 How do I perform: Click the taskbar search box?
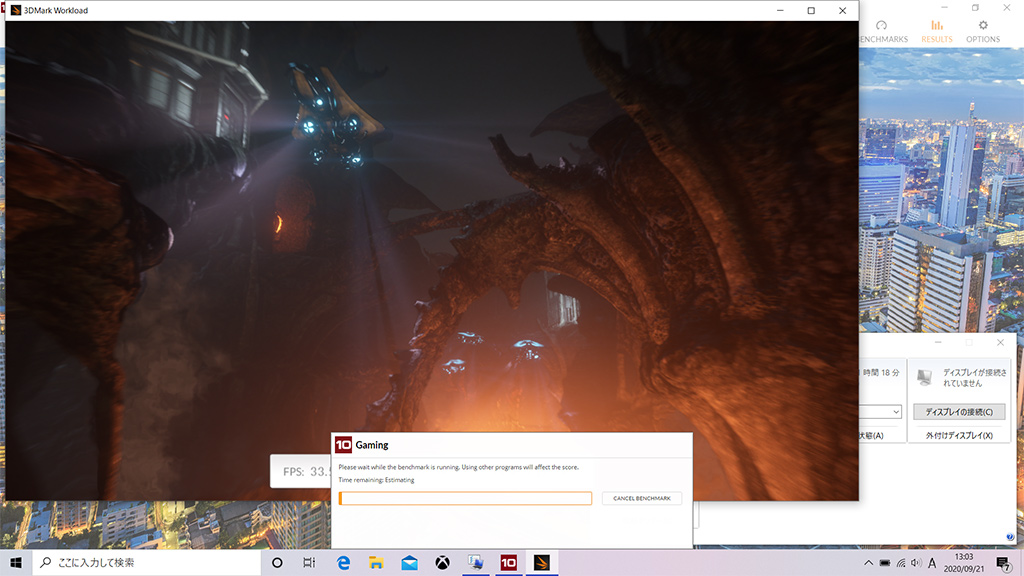147,562
